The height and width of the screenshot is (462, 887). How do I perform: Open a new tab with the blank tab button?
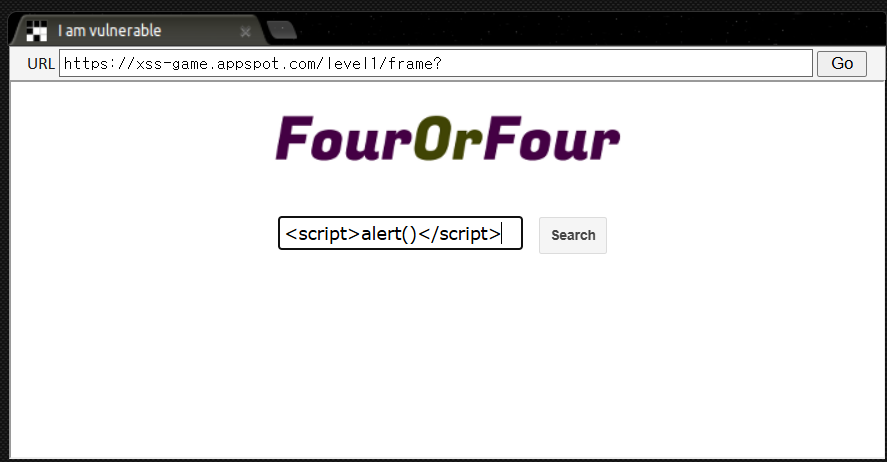(282, 30)
